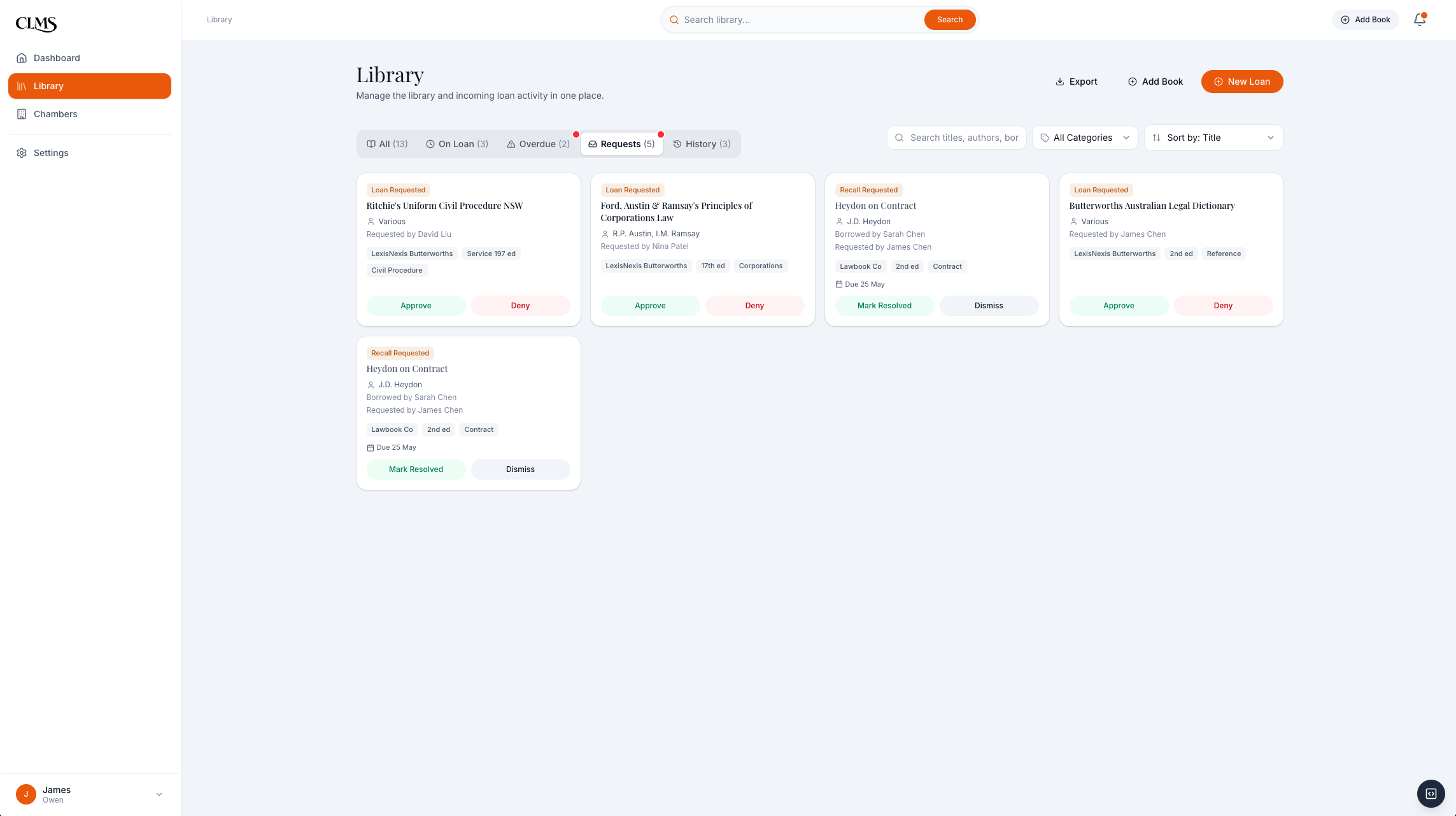Mark Resolved on second-row Heydon on Contract
The height and width of the screenshot is (816, 1456).
click(416, 469)
